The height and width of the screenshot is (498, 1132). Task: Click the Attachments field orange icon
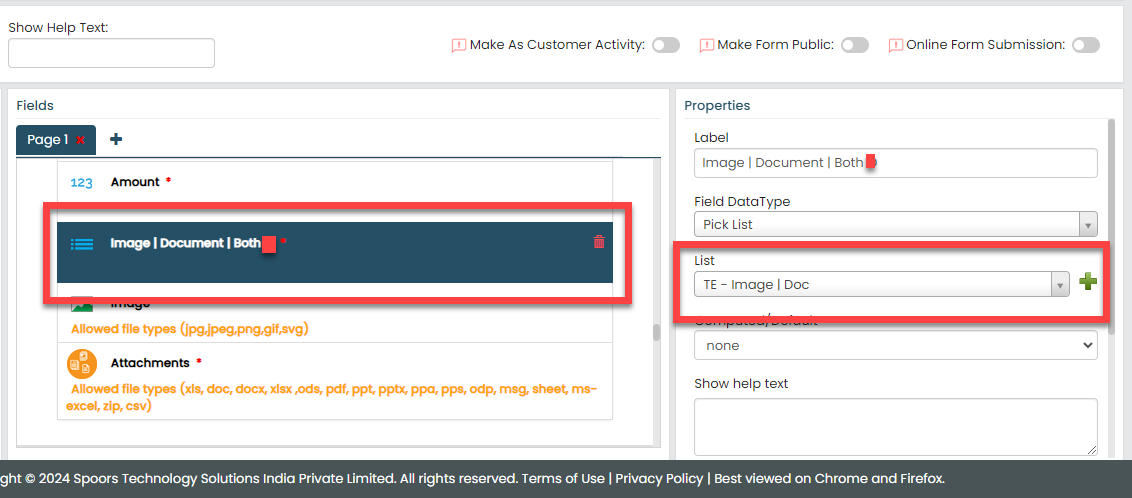click(x=81, y=363)
